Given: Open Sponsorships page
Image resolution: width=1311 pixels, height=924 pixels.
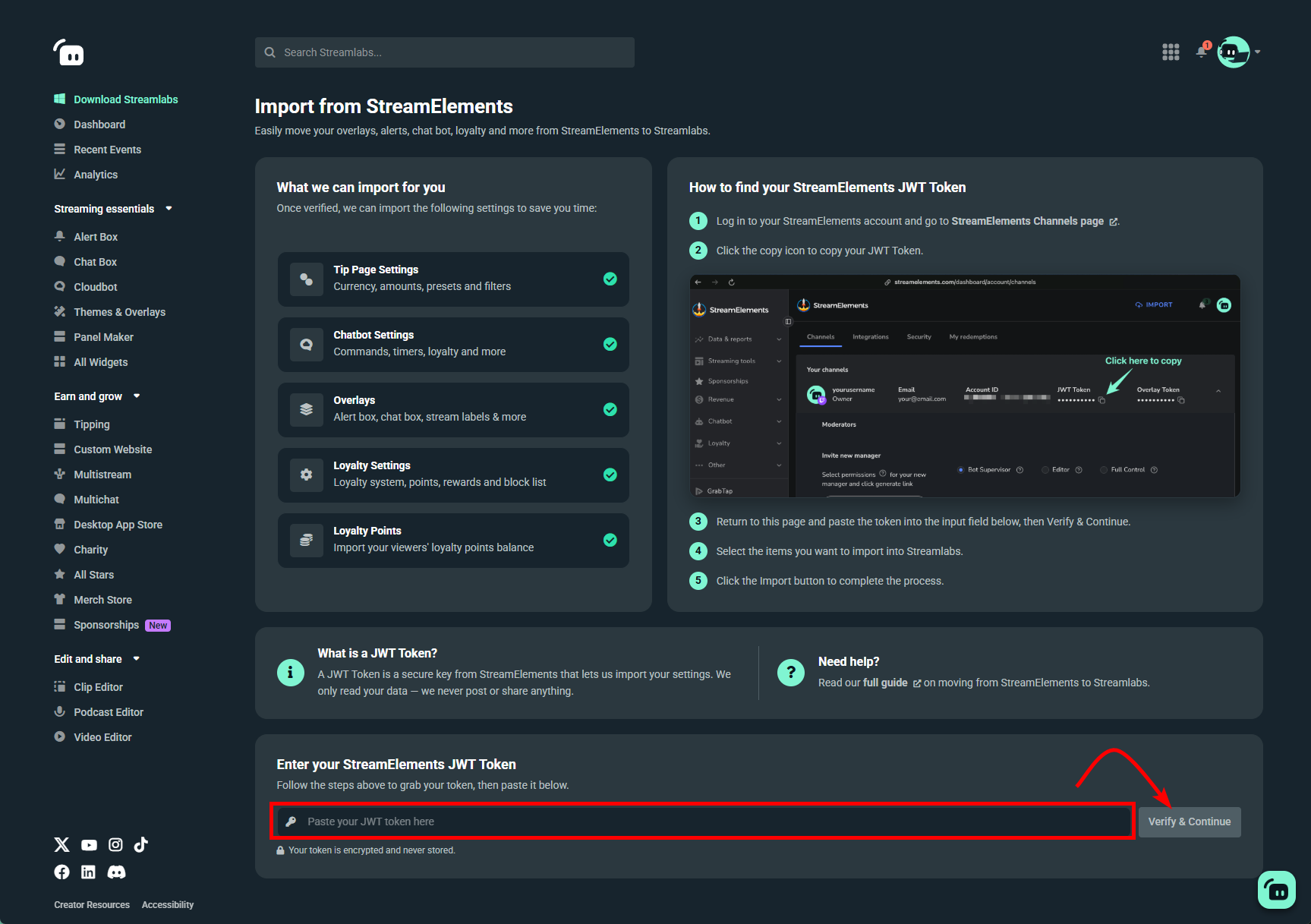Looking at the screenshot, I should pyautogui.click(x=96, y=625).
